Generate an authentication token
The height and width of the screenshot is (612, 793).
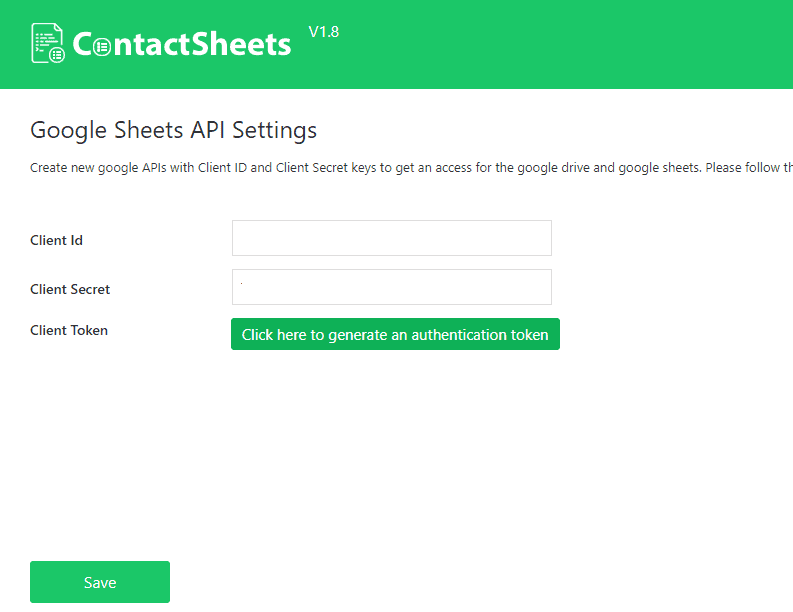395,334
